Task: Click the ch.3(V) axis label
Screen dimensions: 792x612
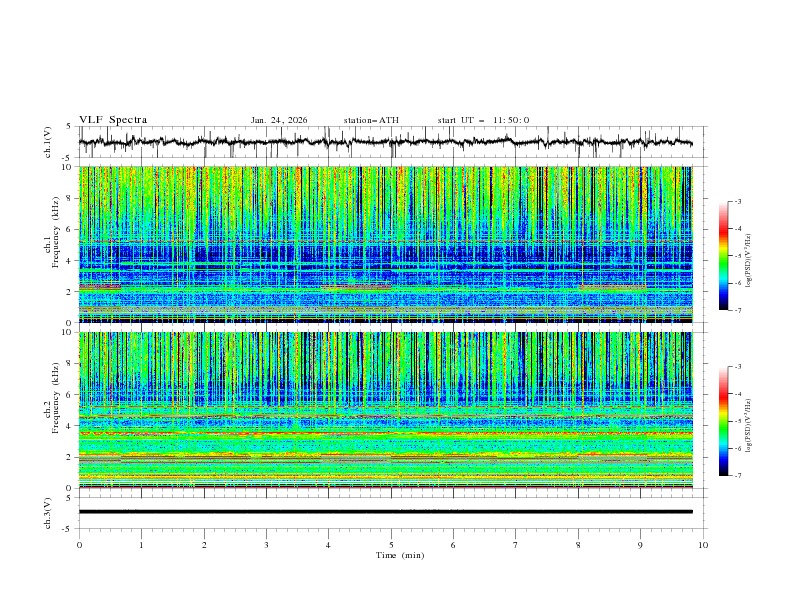Action: point(50,512)
